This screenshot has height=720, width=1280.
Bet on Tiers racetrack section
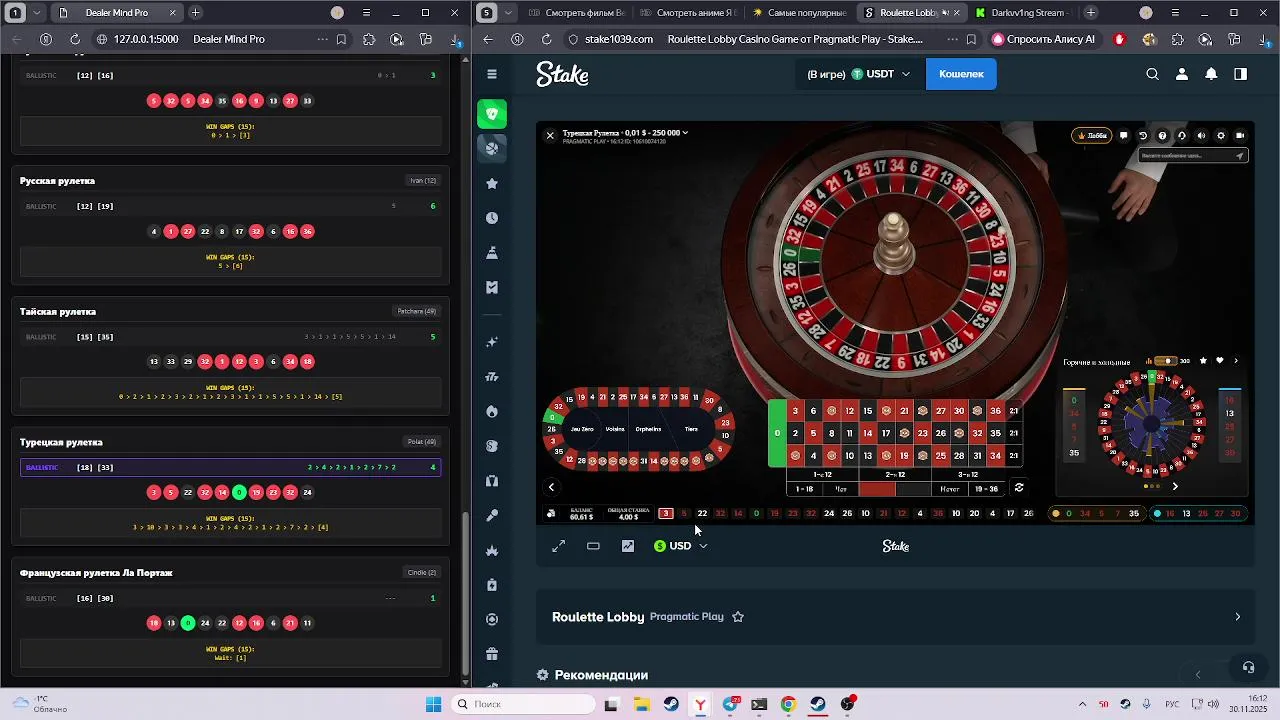[691, 429]
